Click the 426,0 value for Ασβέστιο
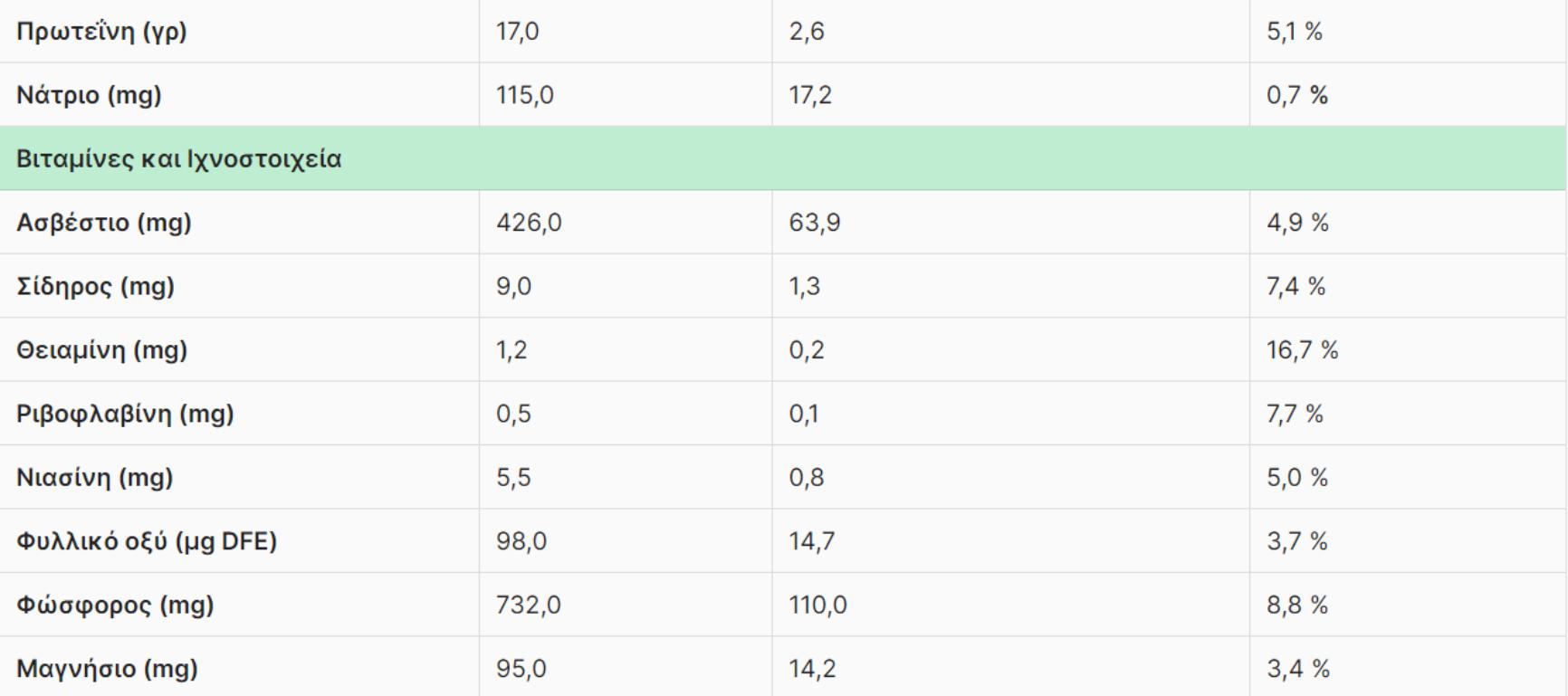1568x696 pixels. (x=529, y=223)
